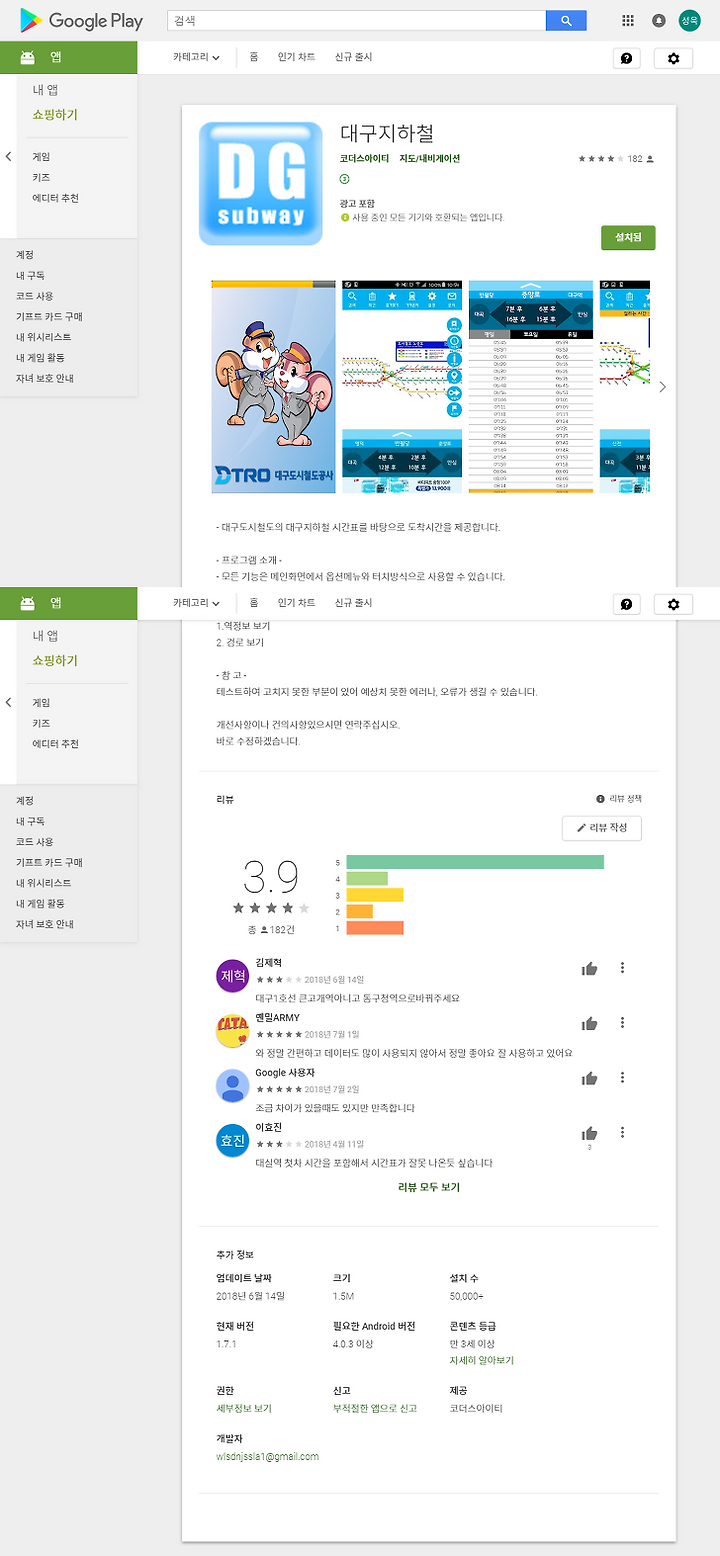Click the 1.7.1 current version value
This screenshot has height=1556, width=720.
(226, 1344)
